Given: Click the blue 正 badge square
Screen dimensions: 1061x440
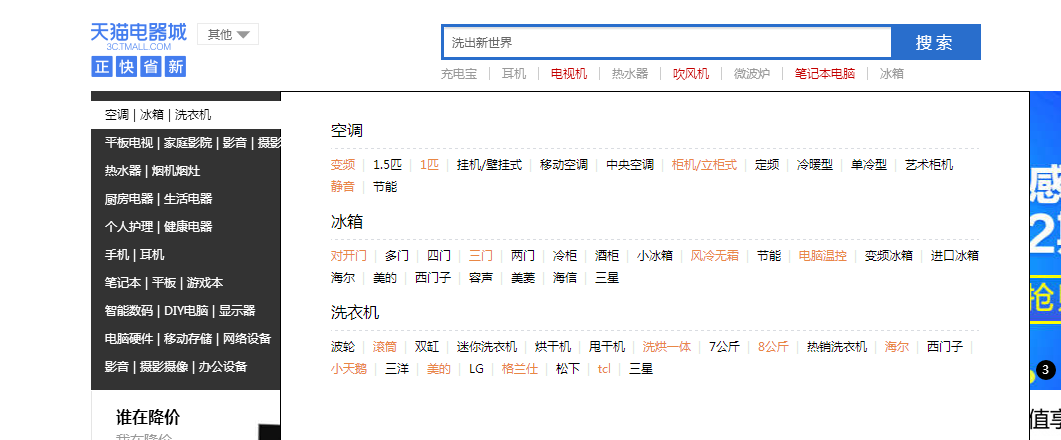Looking at the screenshot, I should pos(101,66).
